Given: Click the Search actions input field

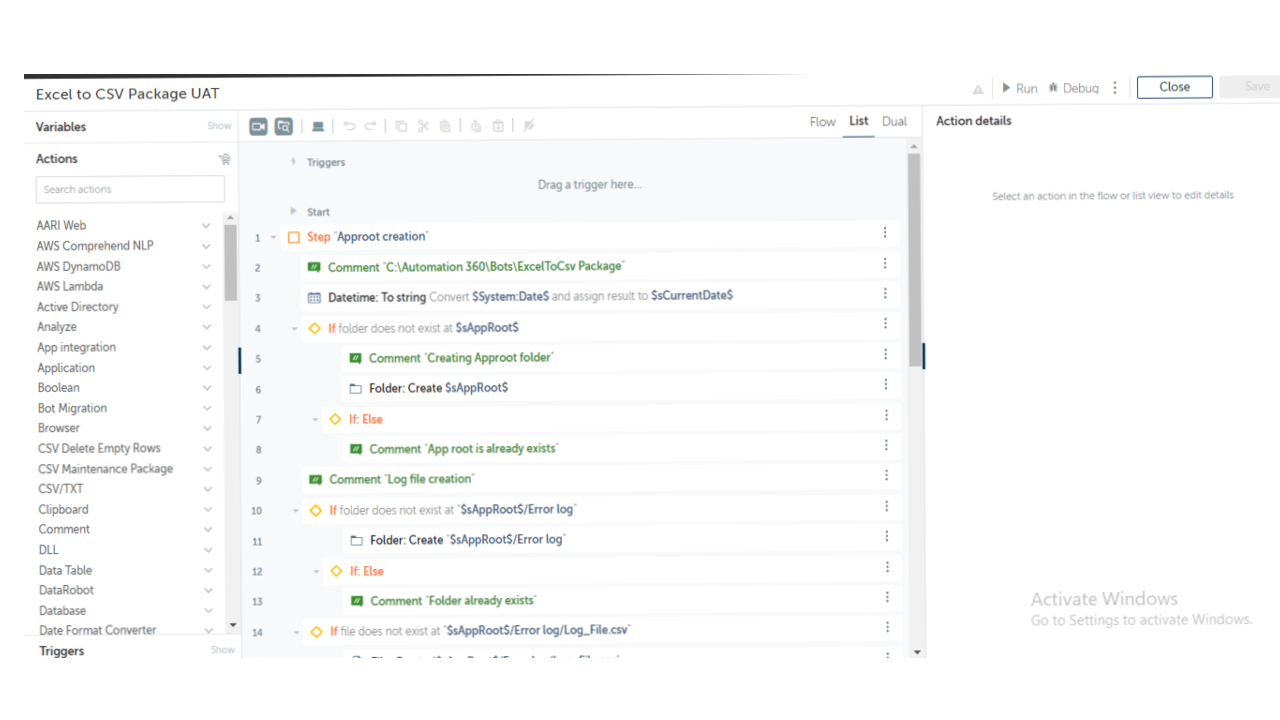Looking at the screenshot, I should tap(130, 189).
